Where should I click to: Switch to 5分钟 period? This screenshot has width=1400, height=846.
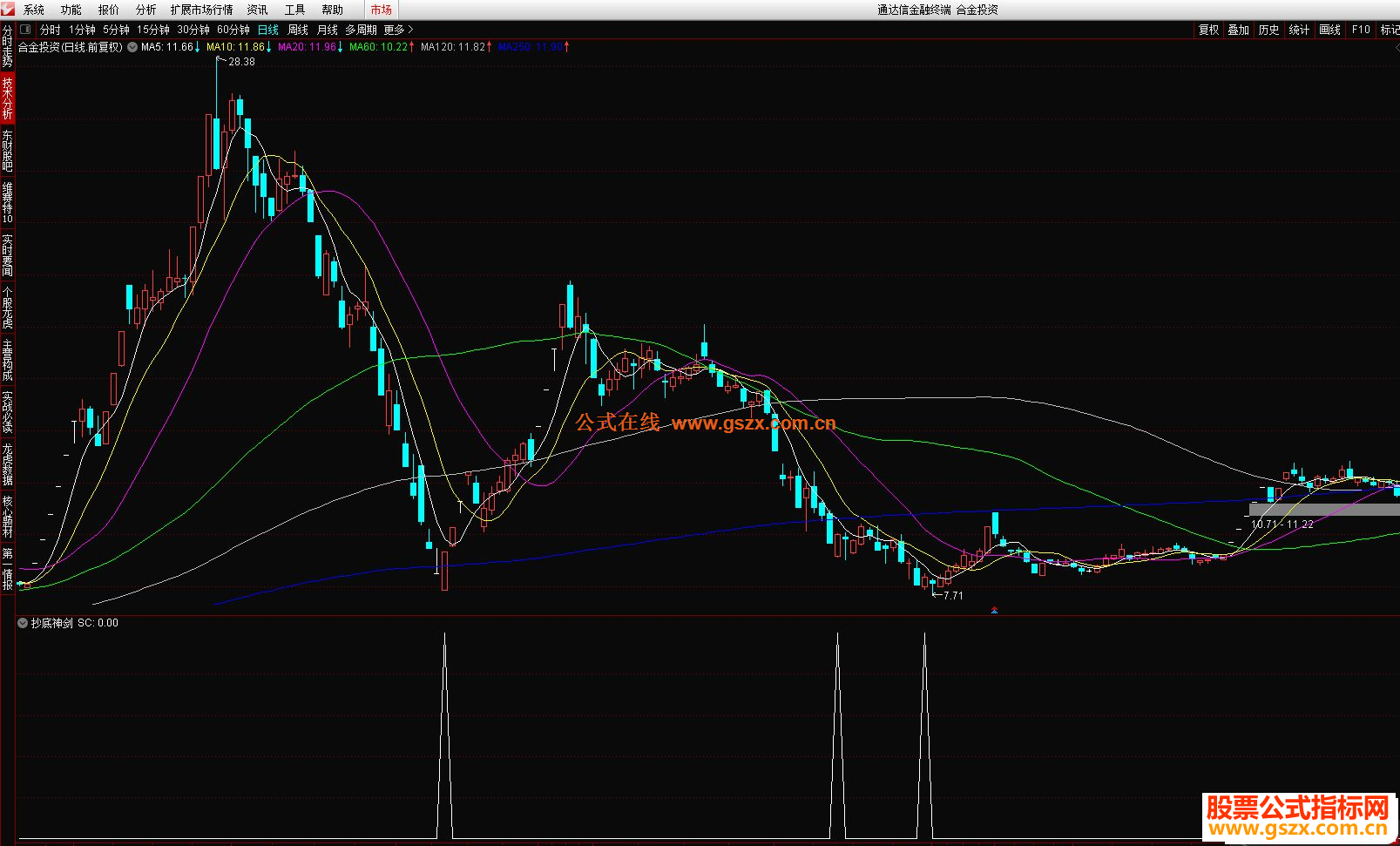tap(117, 30)
